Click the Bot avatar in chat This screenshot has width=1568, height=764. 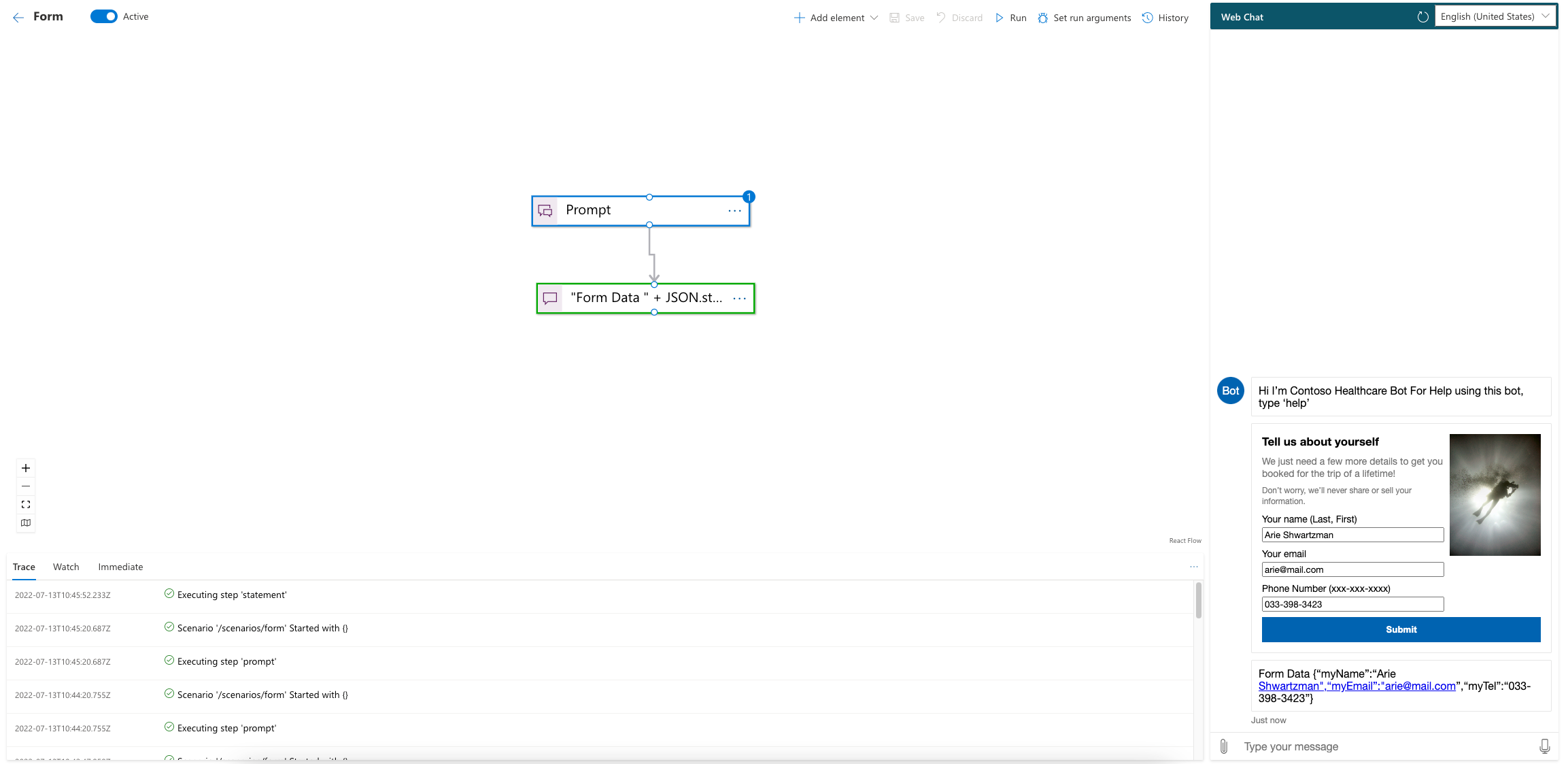click(1230, 391)
